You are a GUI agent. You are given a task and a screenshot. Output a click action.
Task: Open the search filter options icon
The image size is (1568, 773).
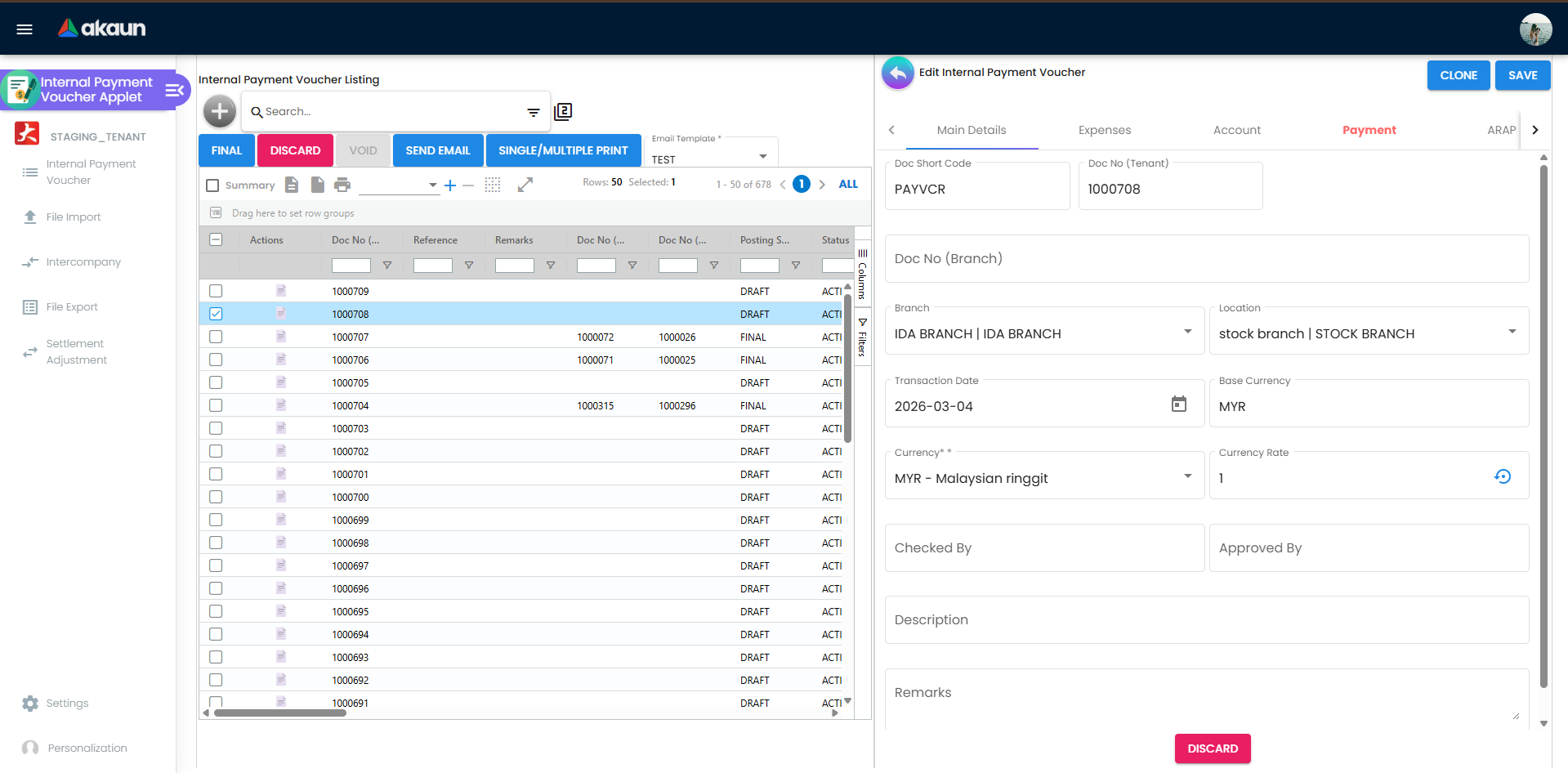[533, 112]
